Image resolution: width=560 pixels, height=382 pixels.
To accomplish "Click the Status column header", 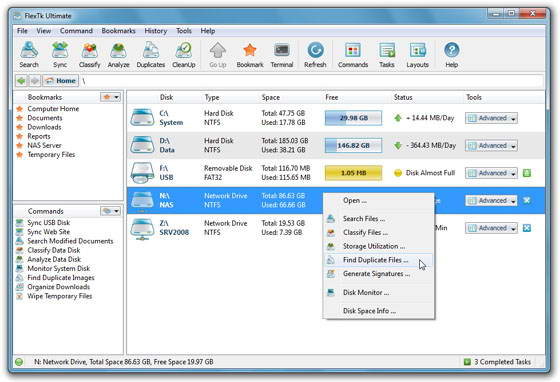I will 403,97.
